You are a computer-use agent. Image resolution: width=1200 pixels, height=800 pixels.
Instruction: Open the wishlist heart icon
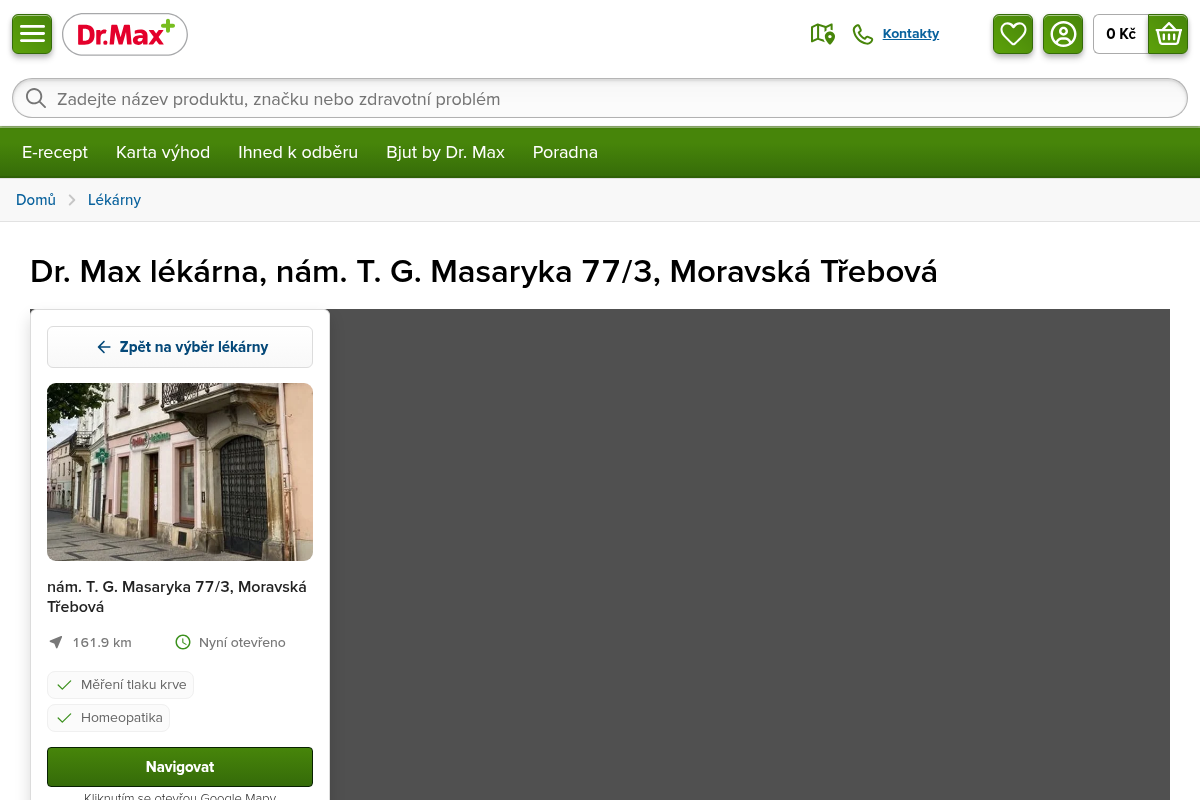(x=1013, y=34)
